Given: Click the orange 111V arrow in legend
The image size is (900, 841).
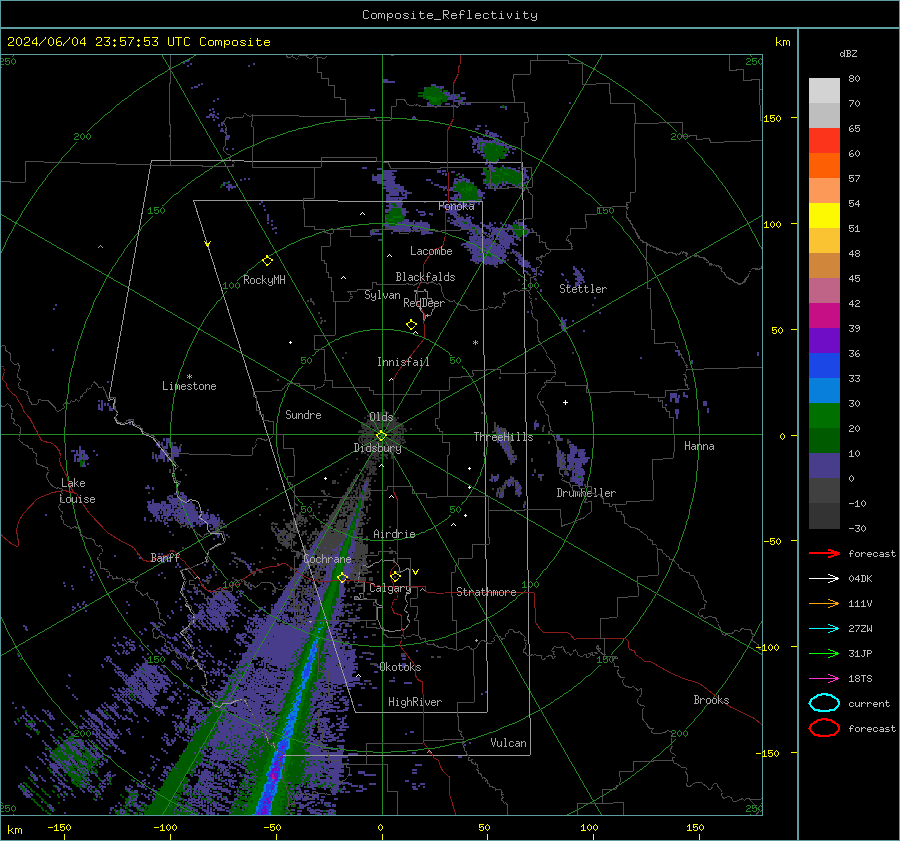Looking at the screenshot, I should (x=824, y=603).
